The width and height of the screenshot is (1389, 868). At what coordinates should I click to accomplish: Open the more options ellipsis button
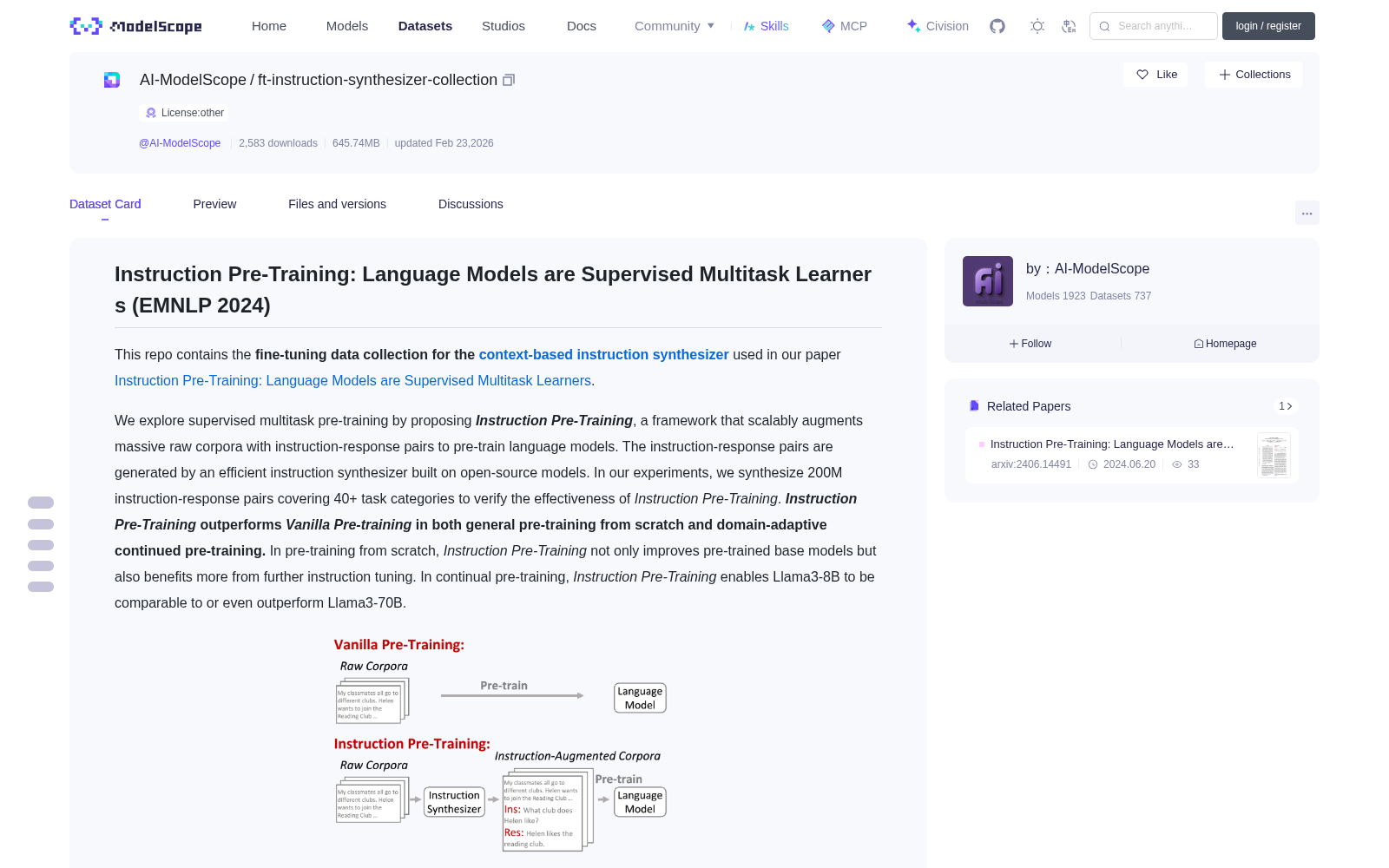coord(1307,213)
